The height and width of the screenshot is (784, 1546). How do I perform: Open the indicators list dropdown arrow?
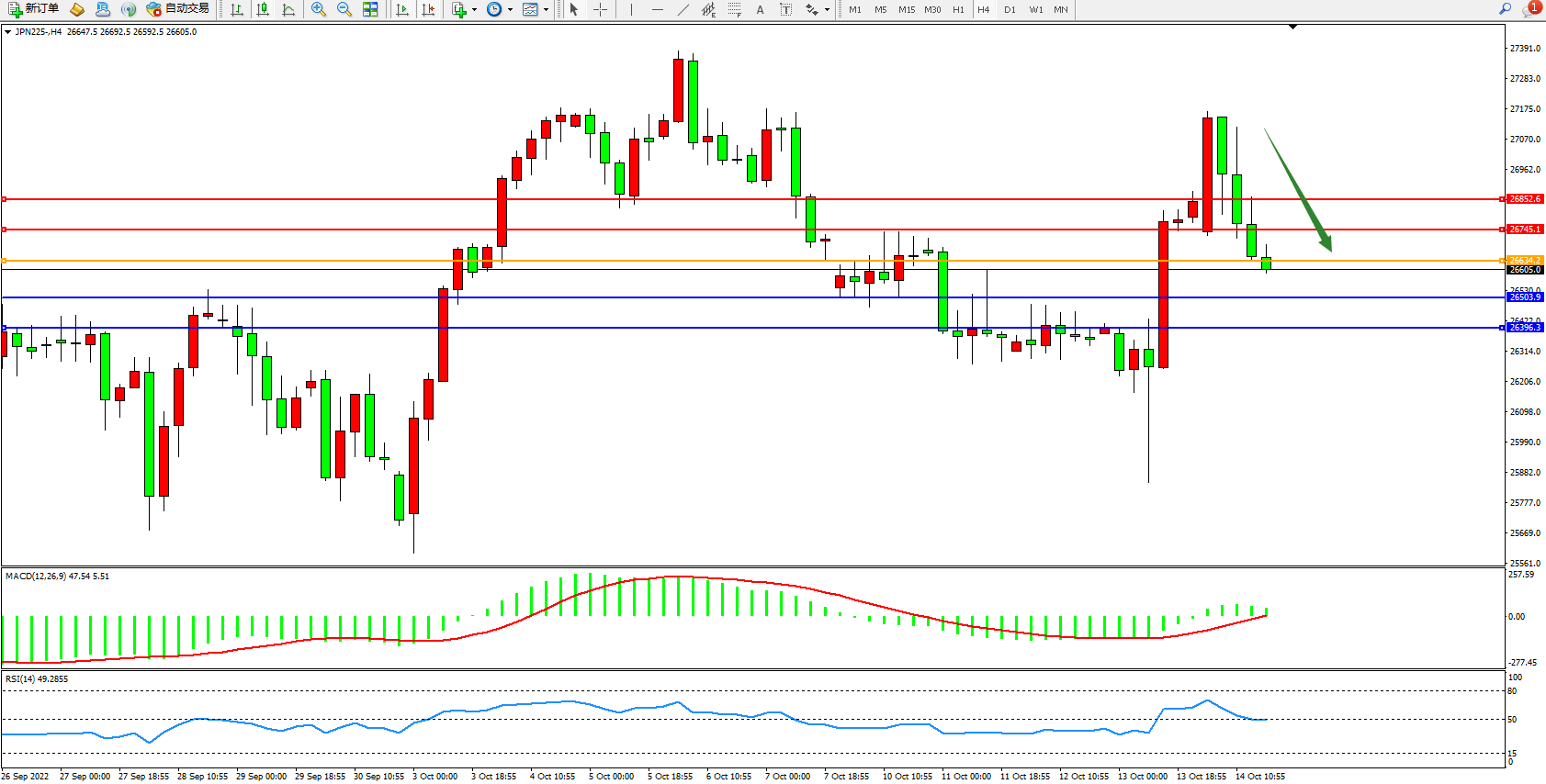[x=474, y=9]
